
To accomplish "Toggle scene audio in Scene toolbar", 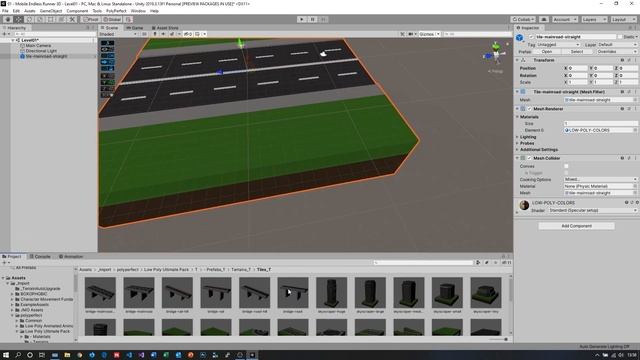I will [163, 34].
